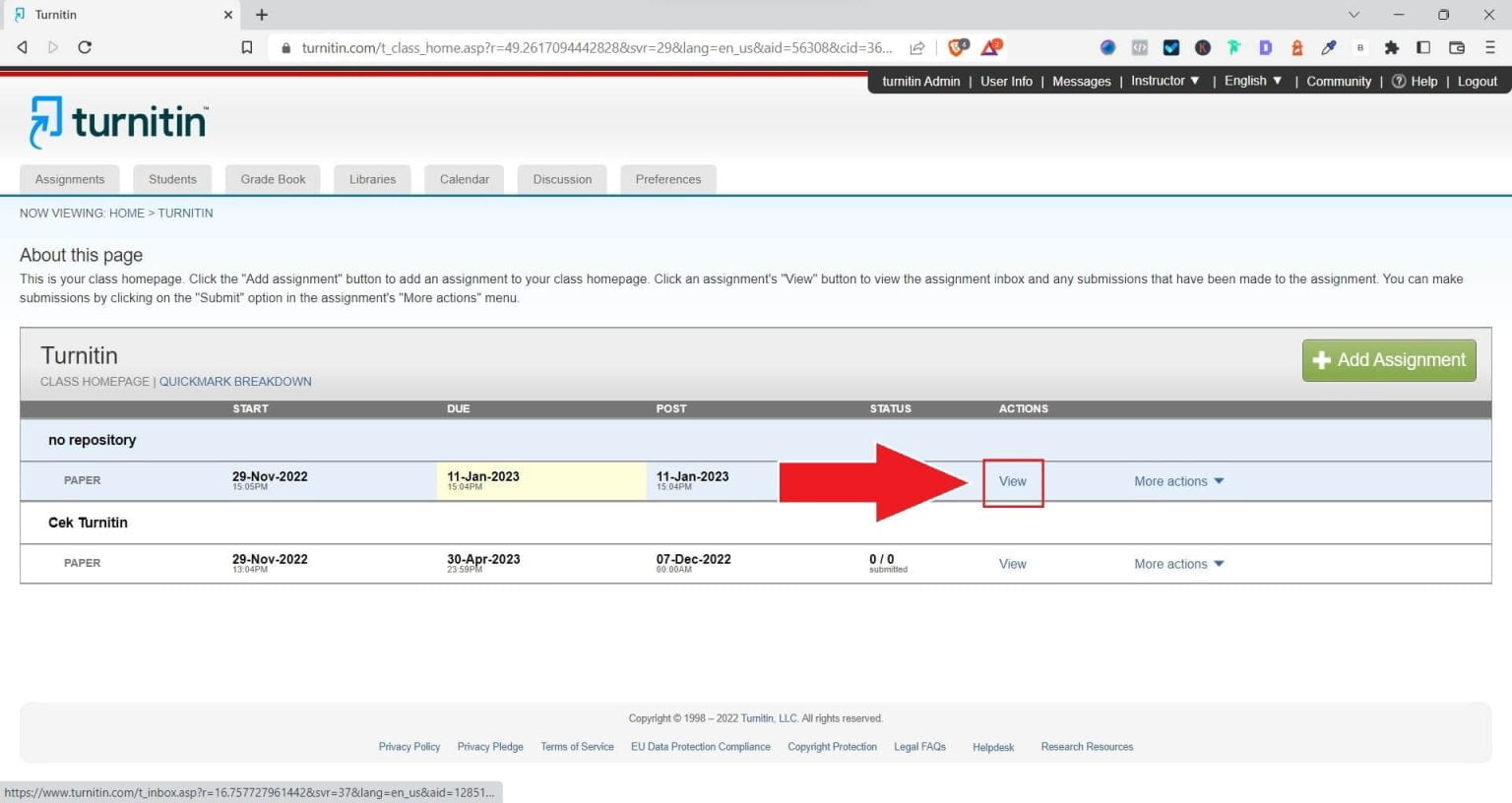Expand the Instructor role dropdown
Screen dimensions: 1512x803
coord(1165,81)
